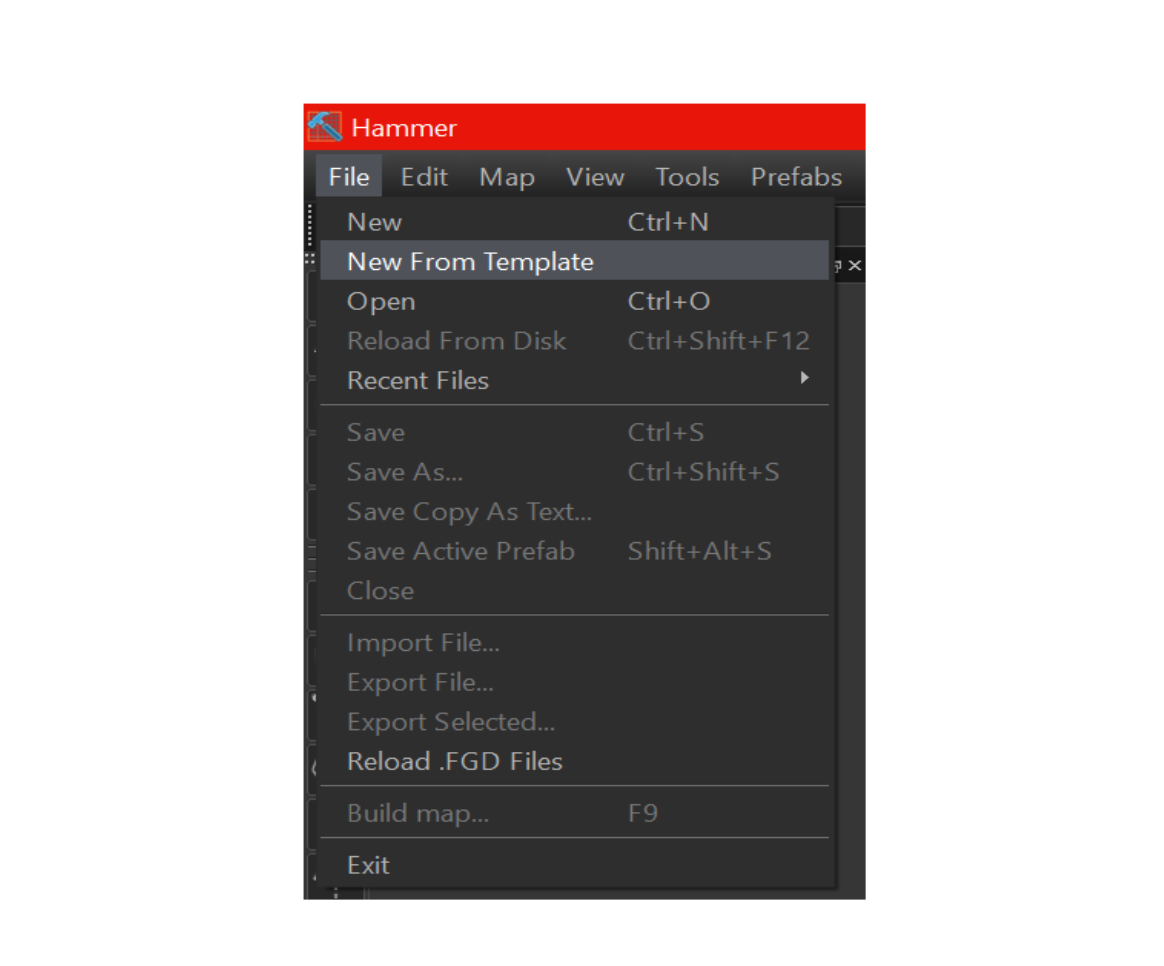Open the File menu
This screenshot has height=966, width=1164.
349,177
